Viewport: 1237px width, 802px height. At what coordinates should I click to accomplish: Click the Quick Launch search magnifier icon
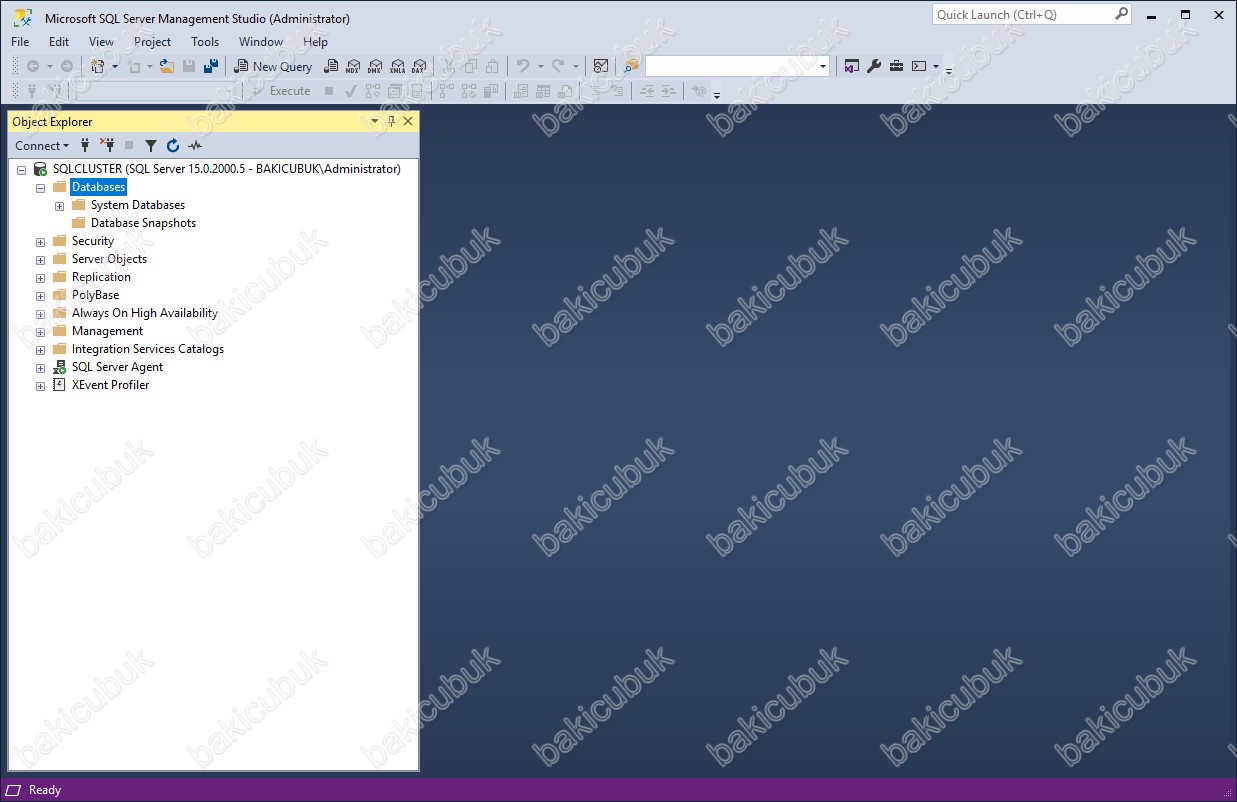click(x=1121, y=14)
